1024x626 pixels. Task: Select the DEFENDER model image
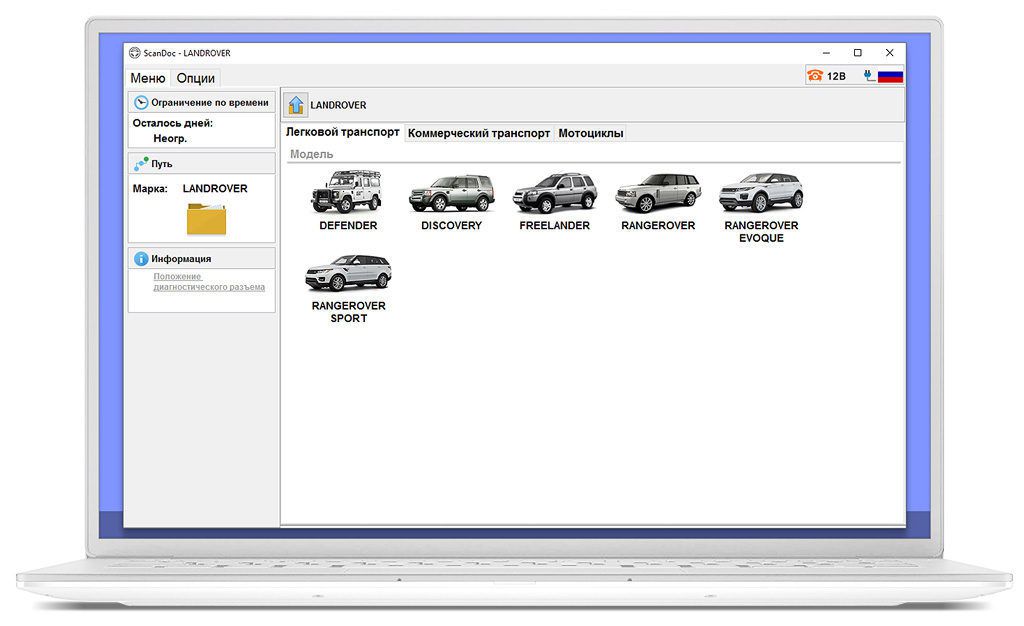click(347, 192)
